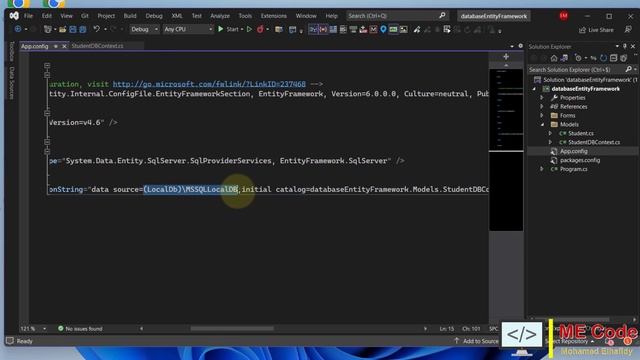Viewport: 640px width, 360px height.
Task: Expand the Forms folder
Action: coord(542,116)
